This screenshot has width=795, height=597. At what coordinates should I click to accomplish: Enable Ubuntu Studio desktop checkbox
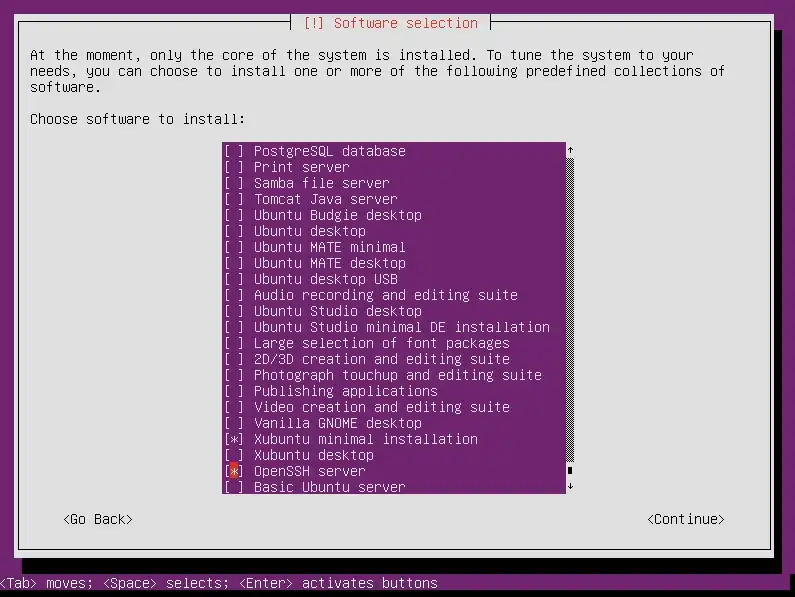tap(234, 311)
